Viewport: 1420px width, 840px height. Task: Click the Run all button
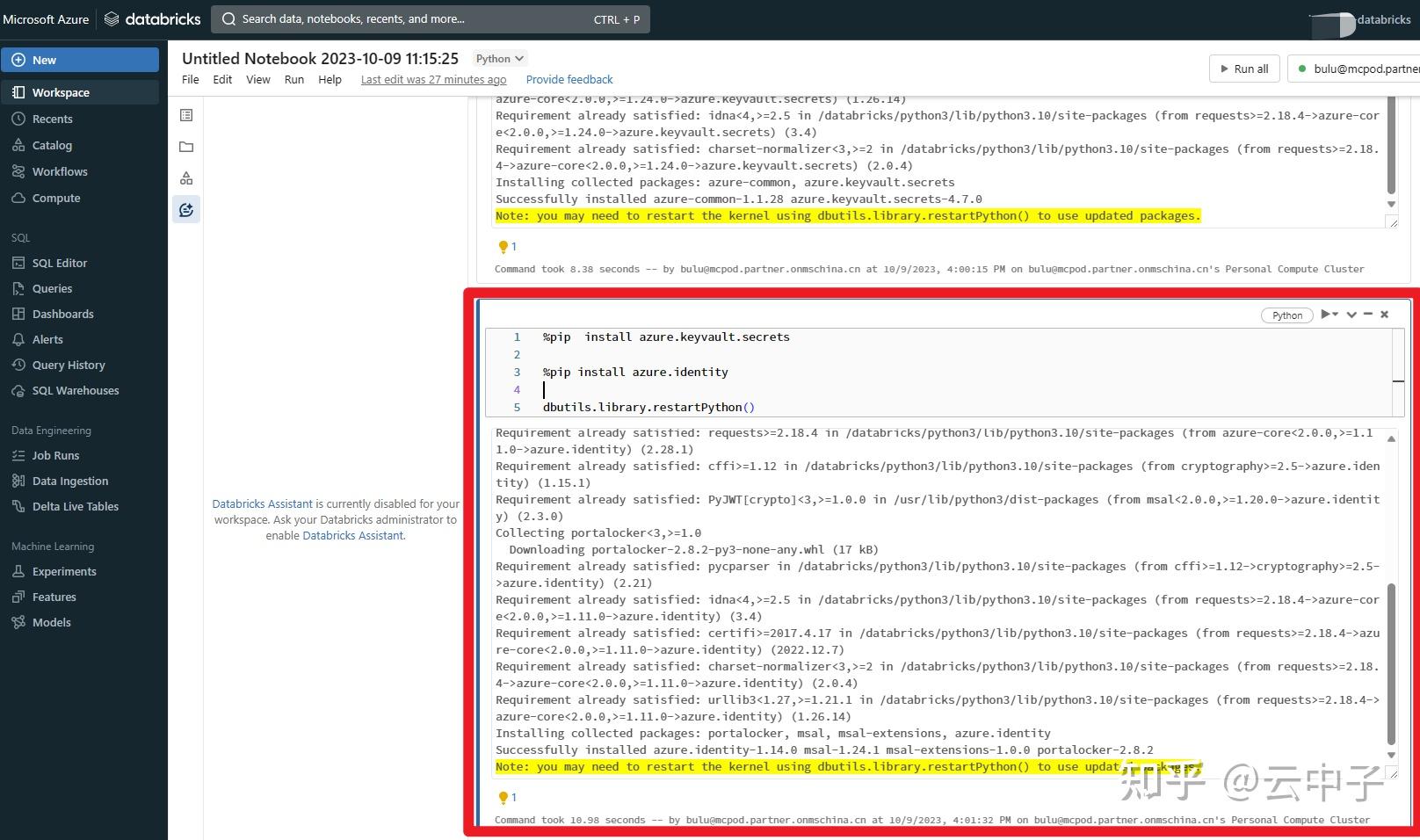click(1244, 69)
